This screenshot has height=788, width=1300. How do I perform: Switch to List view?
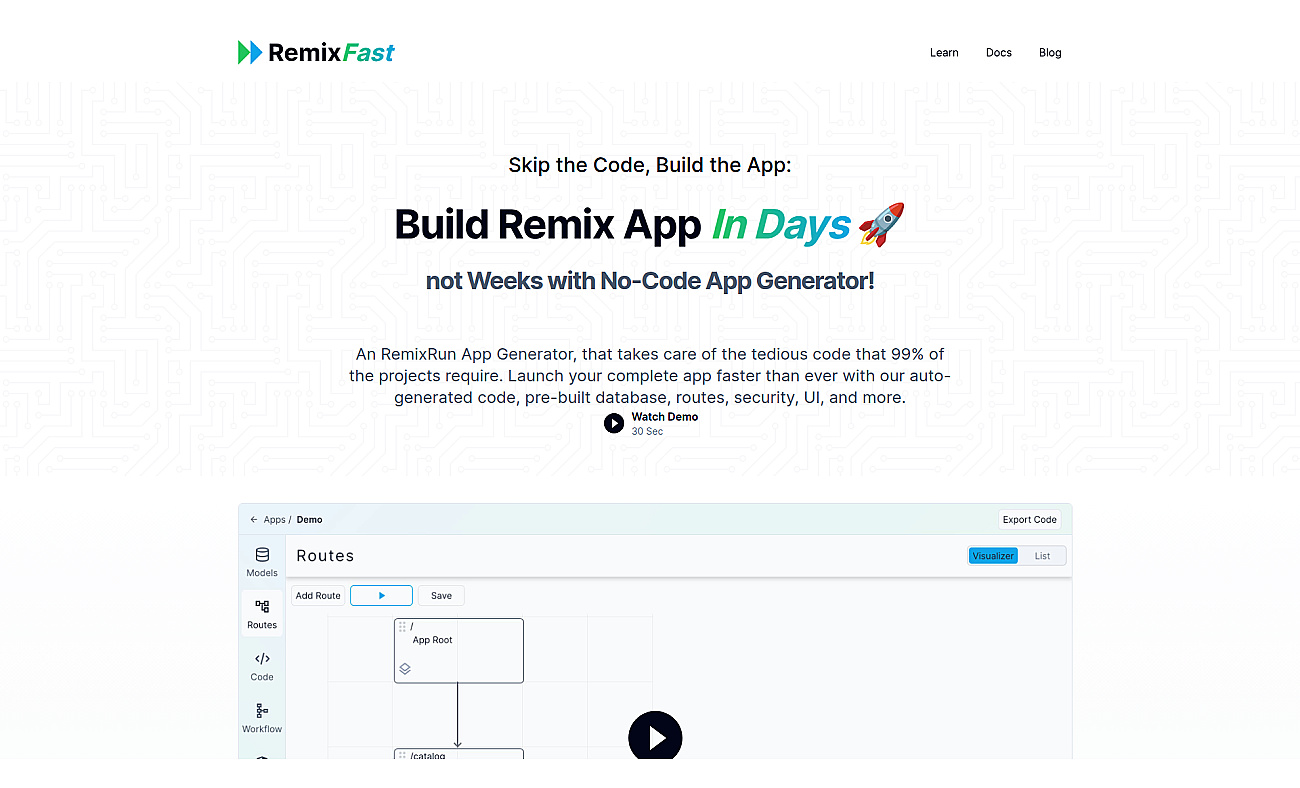tap(1042, 556)
